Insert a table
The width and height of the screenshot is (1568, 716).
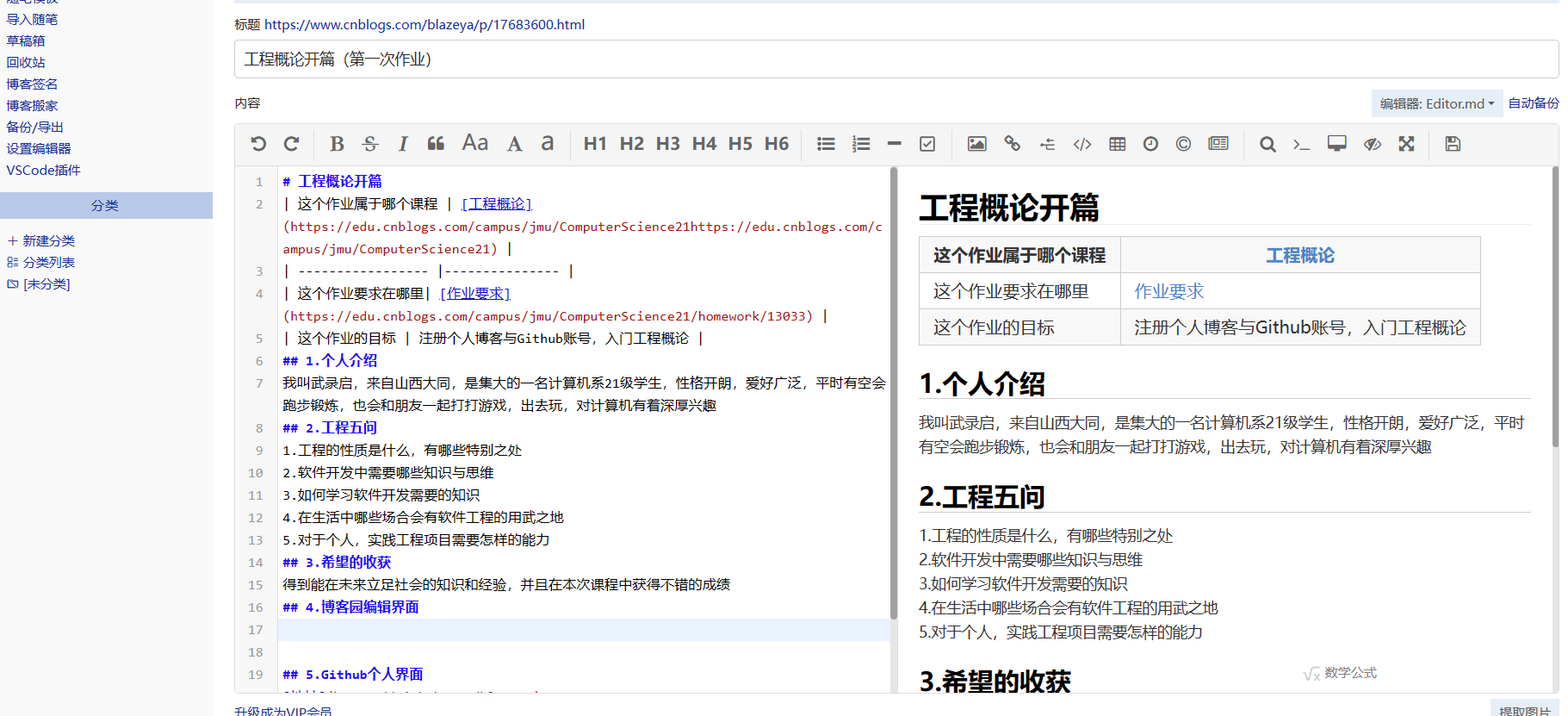coord(1118,144)
